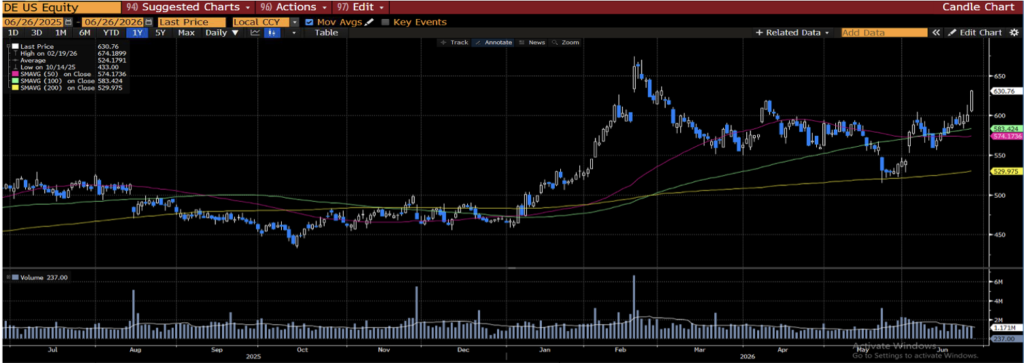Open the end date calendar picker
Screen dimensions: 1024x363
click(148, 22)
